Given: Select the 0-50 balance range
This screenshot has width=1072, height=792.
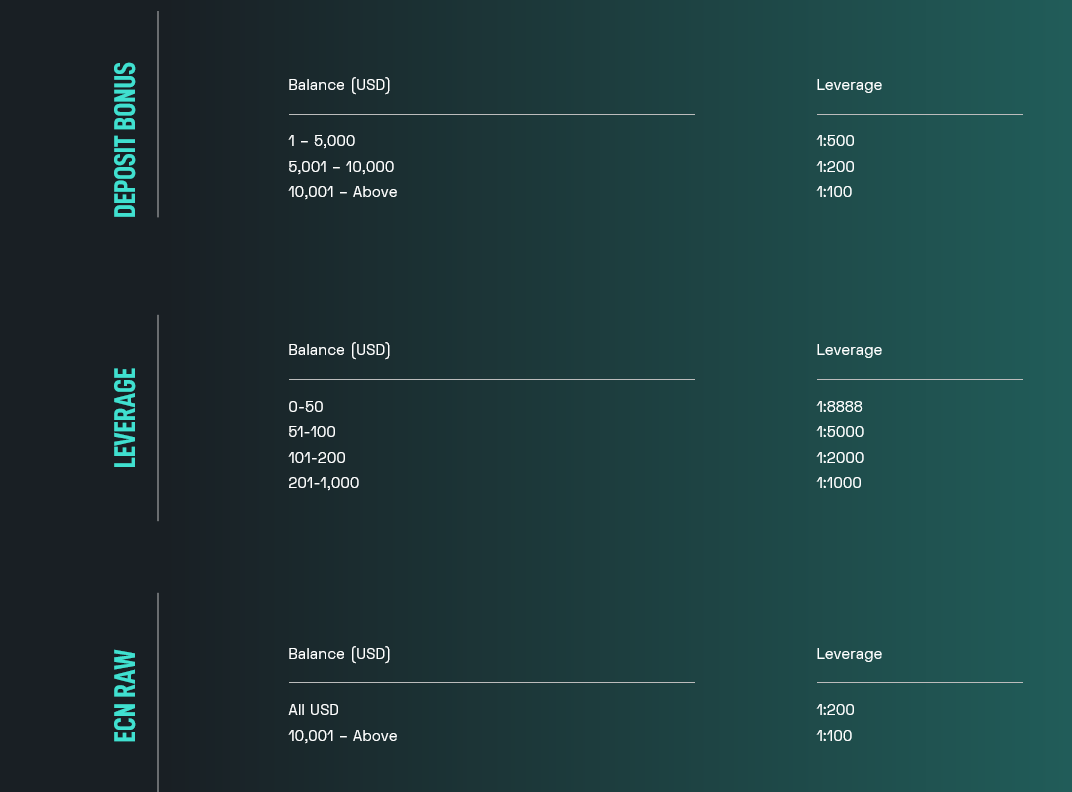Looking at the screenshot, I should 305,407.
